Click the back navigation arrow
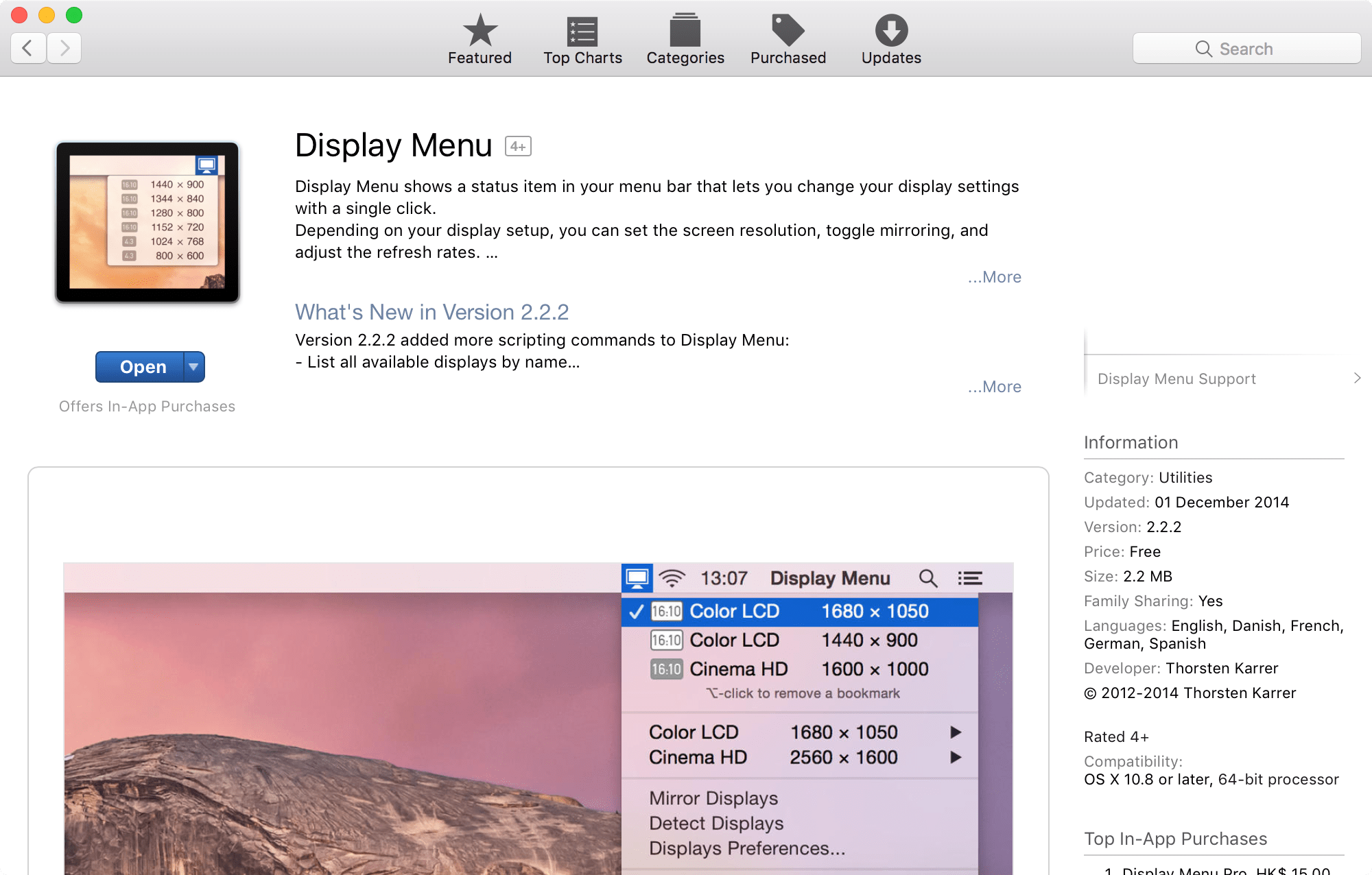This screenshot has height=875, width=1372. click(x=28, y=48)
